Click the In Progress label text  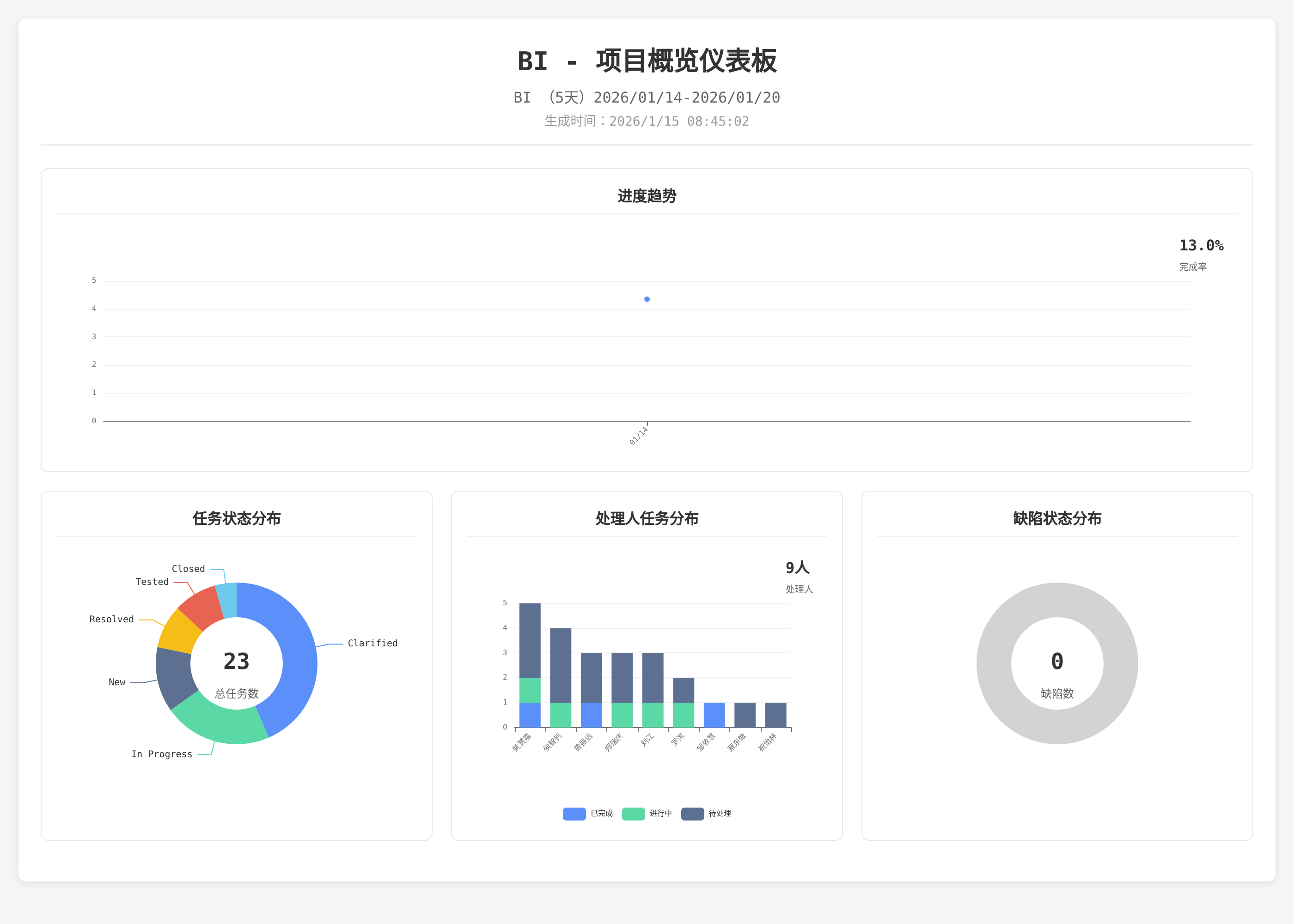(x=162, y=754)
